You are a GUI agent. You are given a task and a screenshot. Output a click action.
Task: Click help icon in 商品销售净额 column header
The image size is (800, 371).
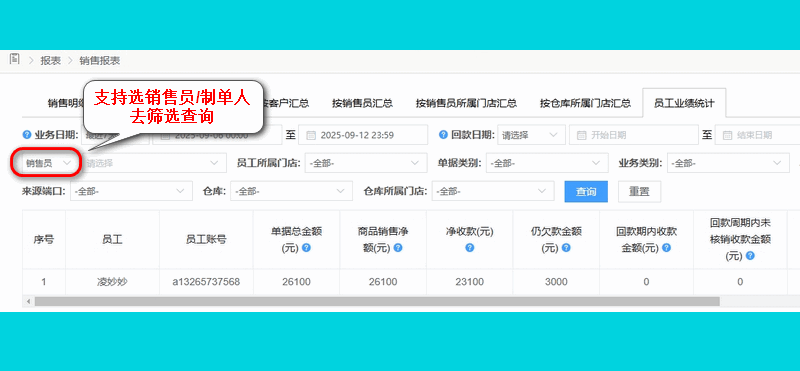[x=398, y=248]
